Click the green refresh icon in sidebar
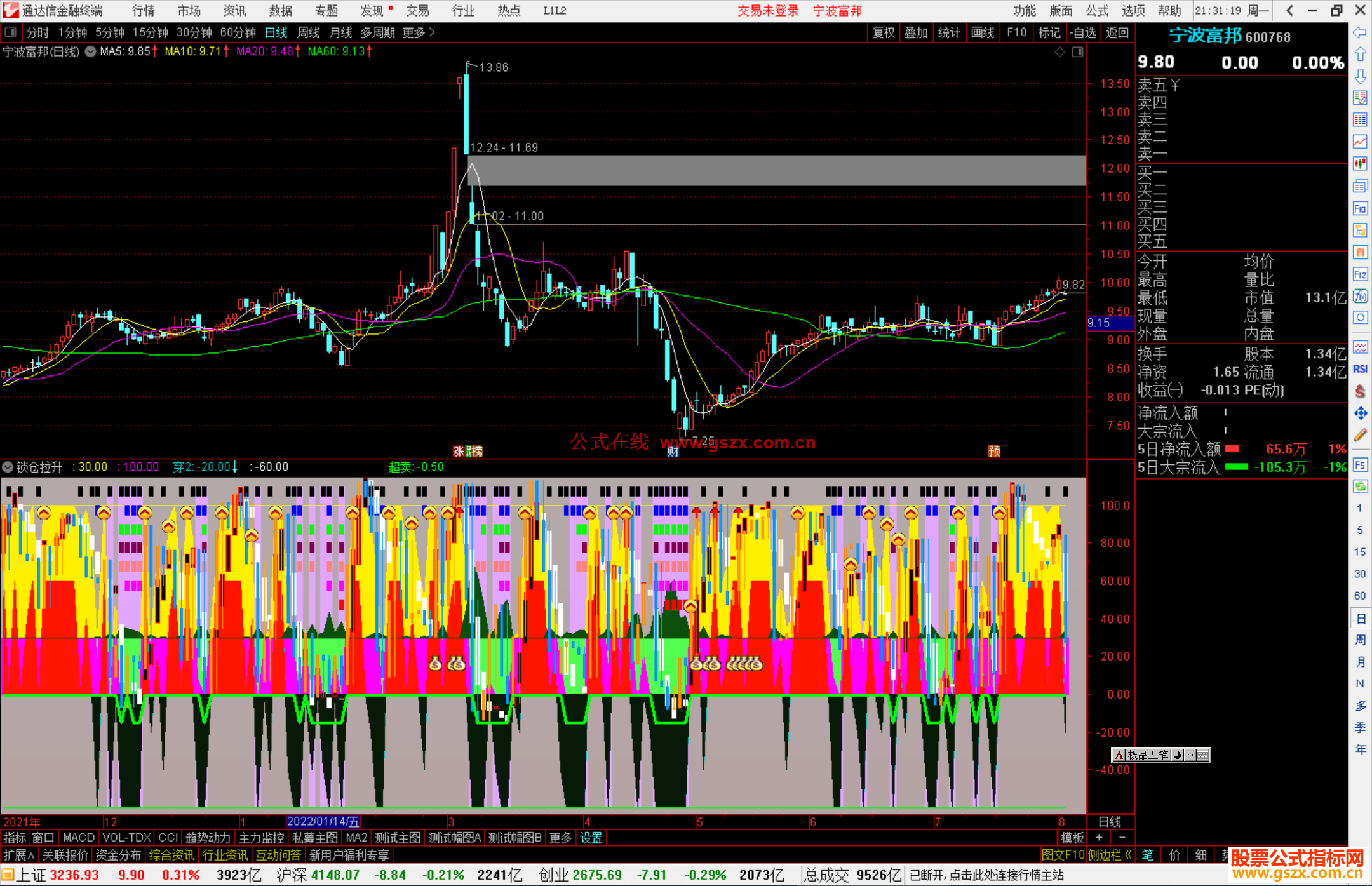The image size is (1372, 886). click(1360, 486)
